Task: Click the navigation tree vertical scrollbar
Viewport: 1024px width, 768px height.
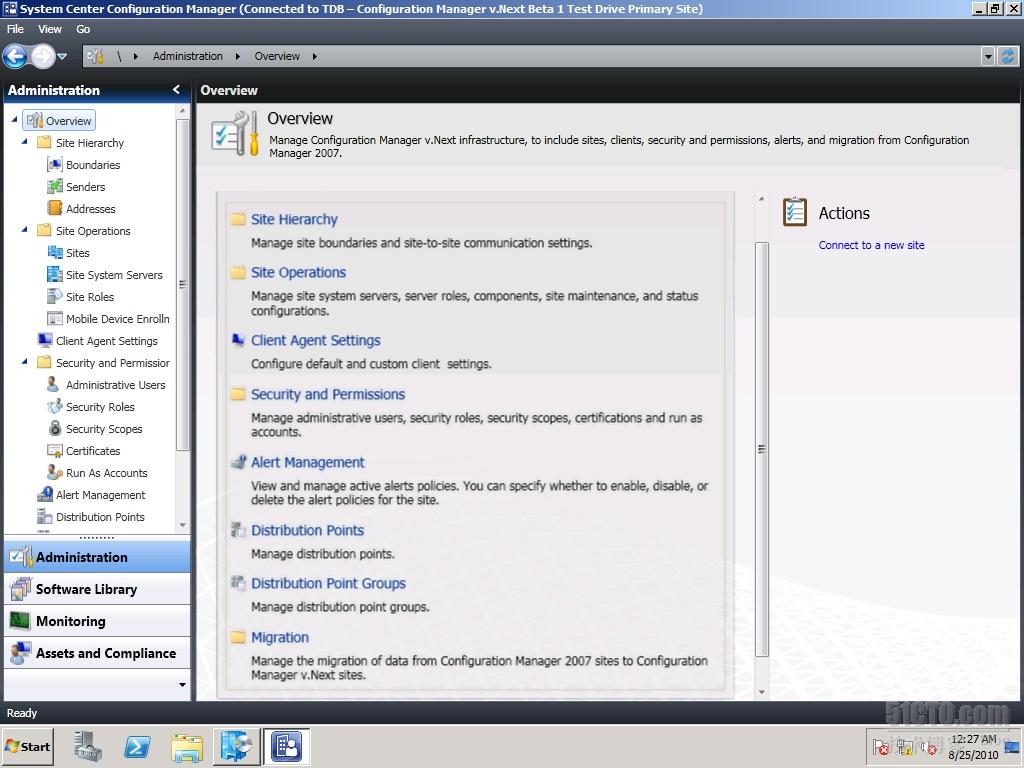Action: click(182, 284)
